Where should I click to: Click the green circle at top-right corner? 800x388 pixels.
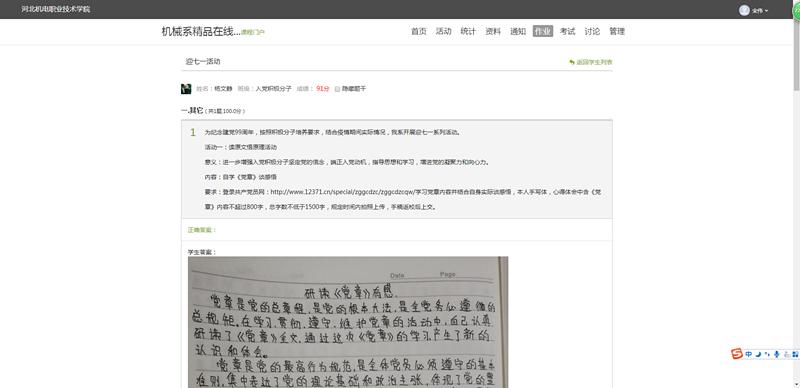[796, 10]
